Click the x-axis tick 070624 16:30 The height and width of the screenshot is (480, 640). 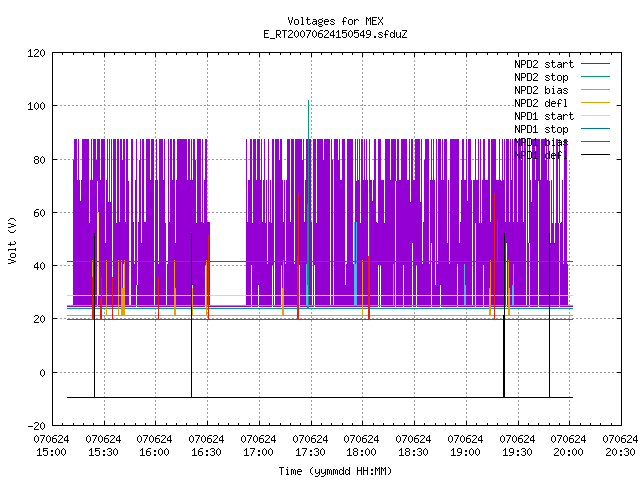coord(206,446)
